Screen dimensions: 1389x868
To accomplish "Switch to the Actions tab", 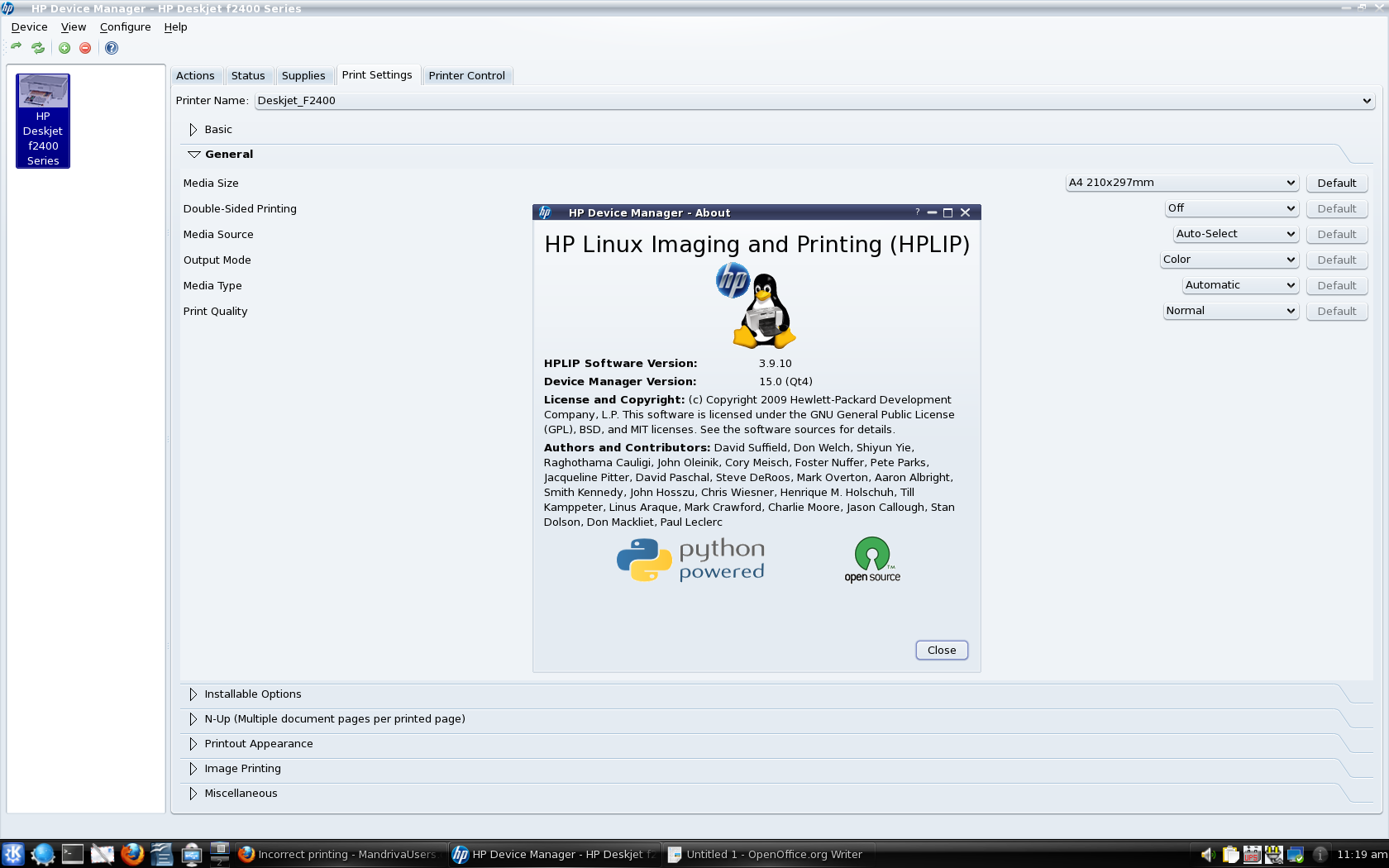I will (195, 76).
